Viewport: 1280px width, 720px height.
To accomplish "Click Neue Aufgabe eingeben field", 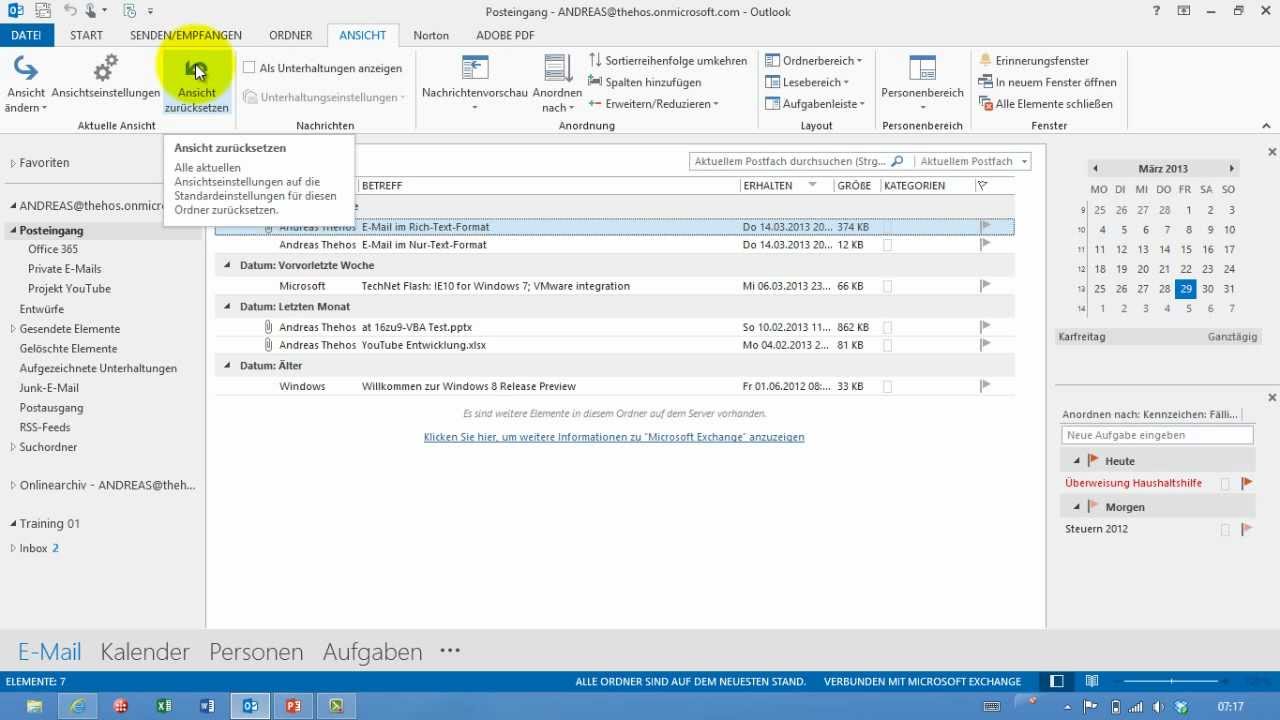I will tap(1157, 435).
